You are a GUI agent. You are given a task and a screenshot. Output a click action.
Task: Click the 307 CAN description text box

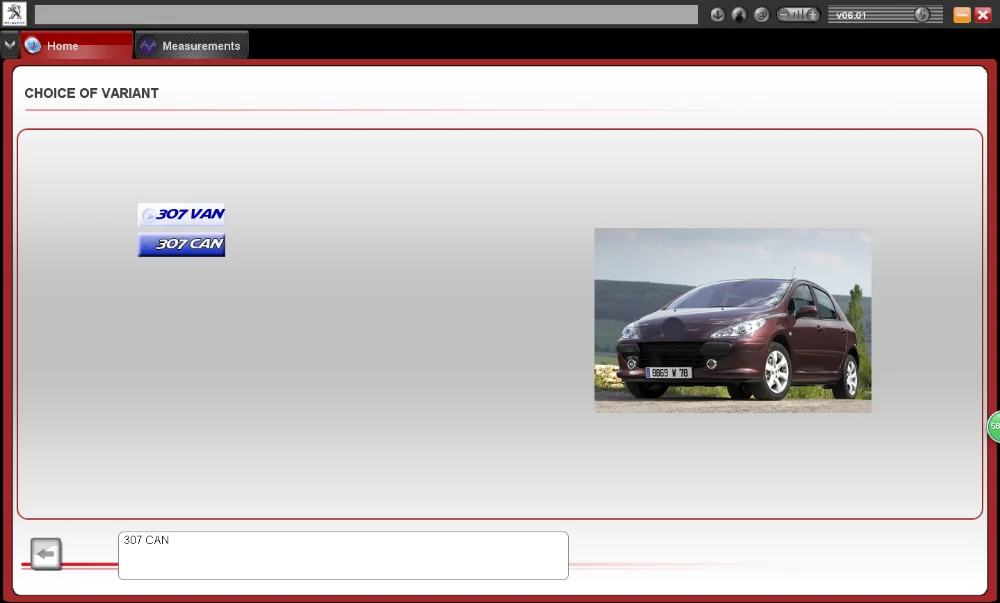tap(343, 555)
